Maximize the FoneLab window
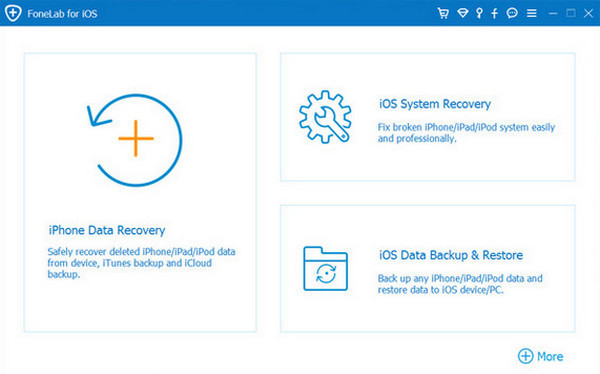 (571, 13)
